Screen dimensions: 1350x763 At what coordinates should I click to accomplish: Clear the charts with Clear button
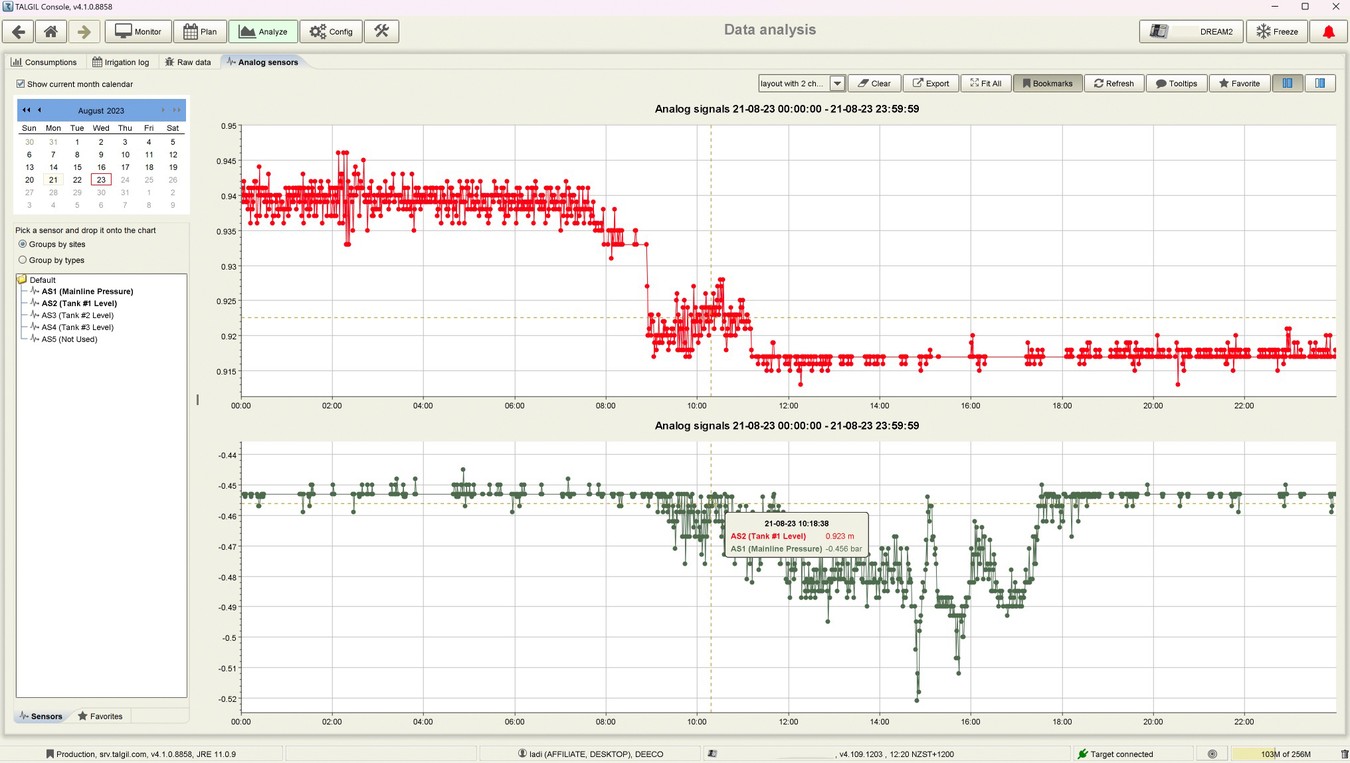(x=874, y=83)
